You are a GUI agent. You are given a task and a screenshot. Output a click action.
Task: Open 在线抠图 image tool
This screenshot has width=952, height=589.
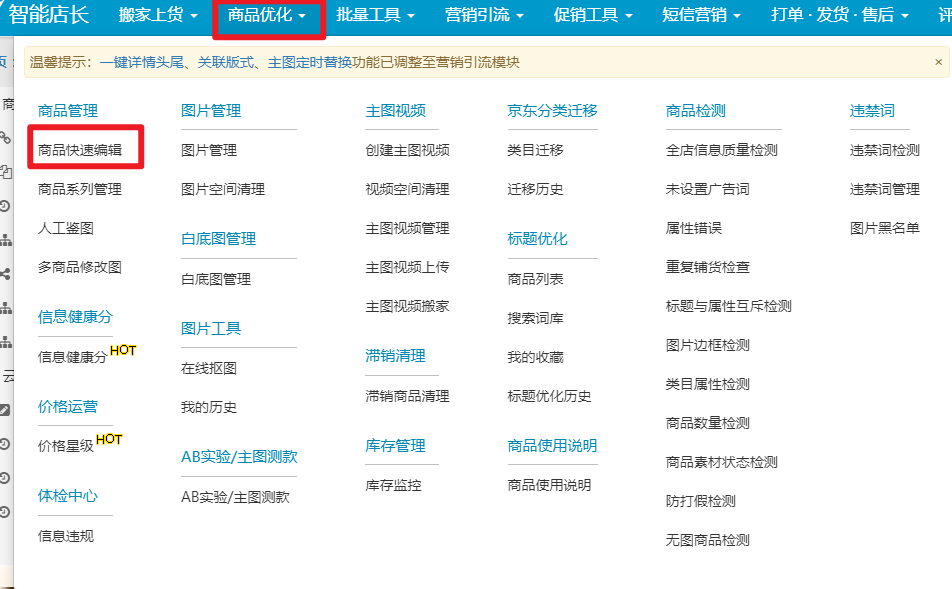tap(209, 368)
